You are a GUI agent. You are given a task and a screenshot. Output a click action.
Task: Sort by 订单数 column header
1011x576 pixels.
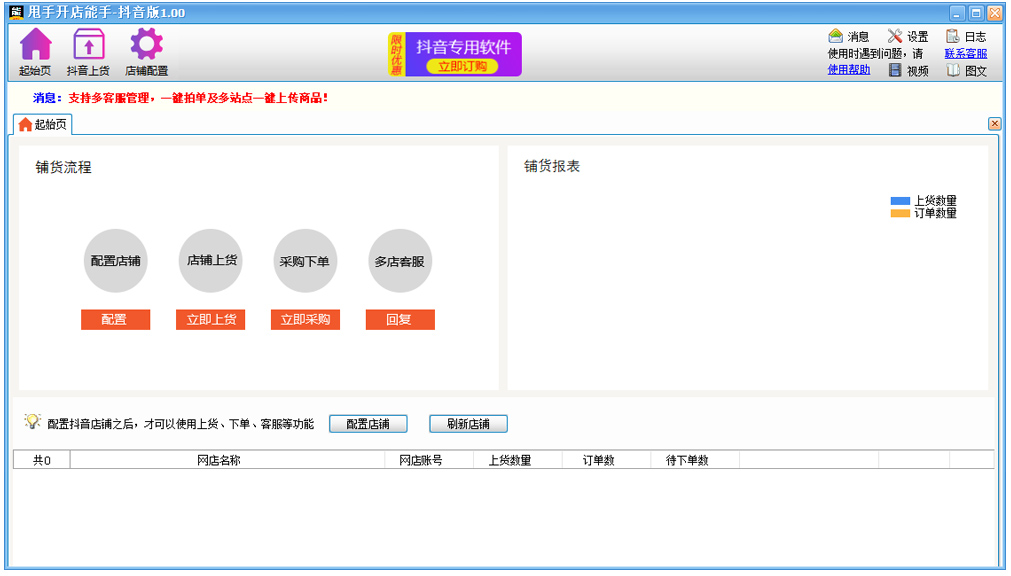pos(606,460)
